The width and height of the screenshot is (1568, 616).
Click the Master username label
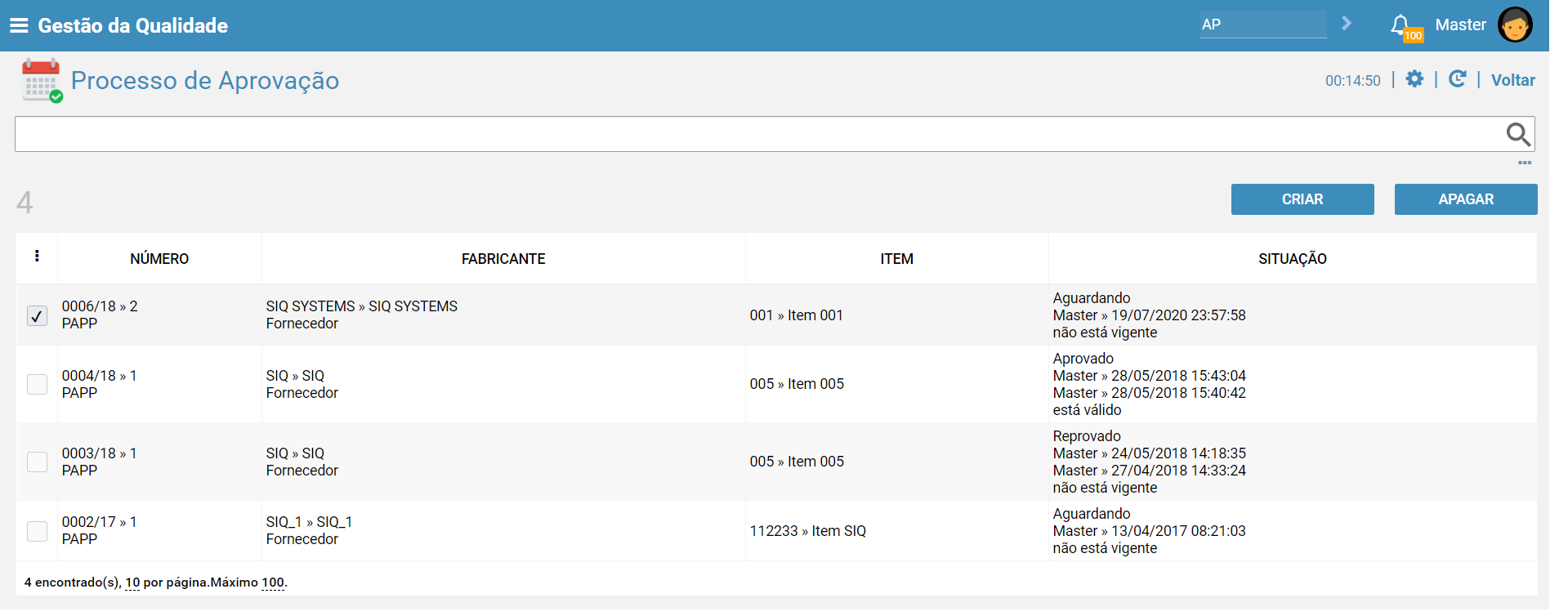pos(1460,25)
